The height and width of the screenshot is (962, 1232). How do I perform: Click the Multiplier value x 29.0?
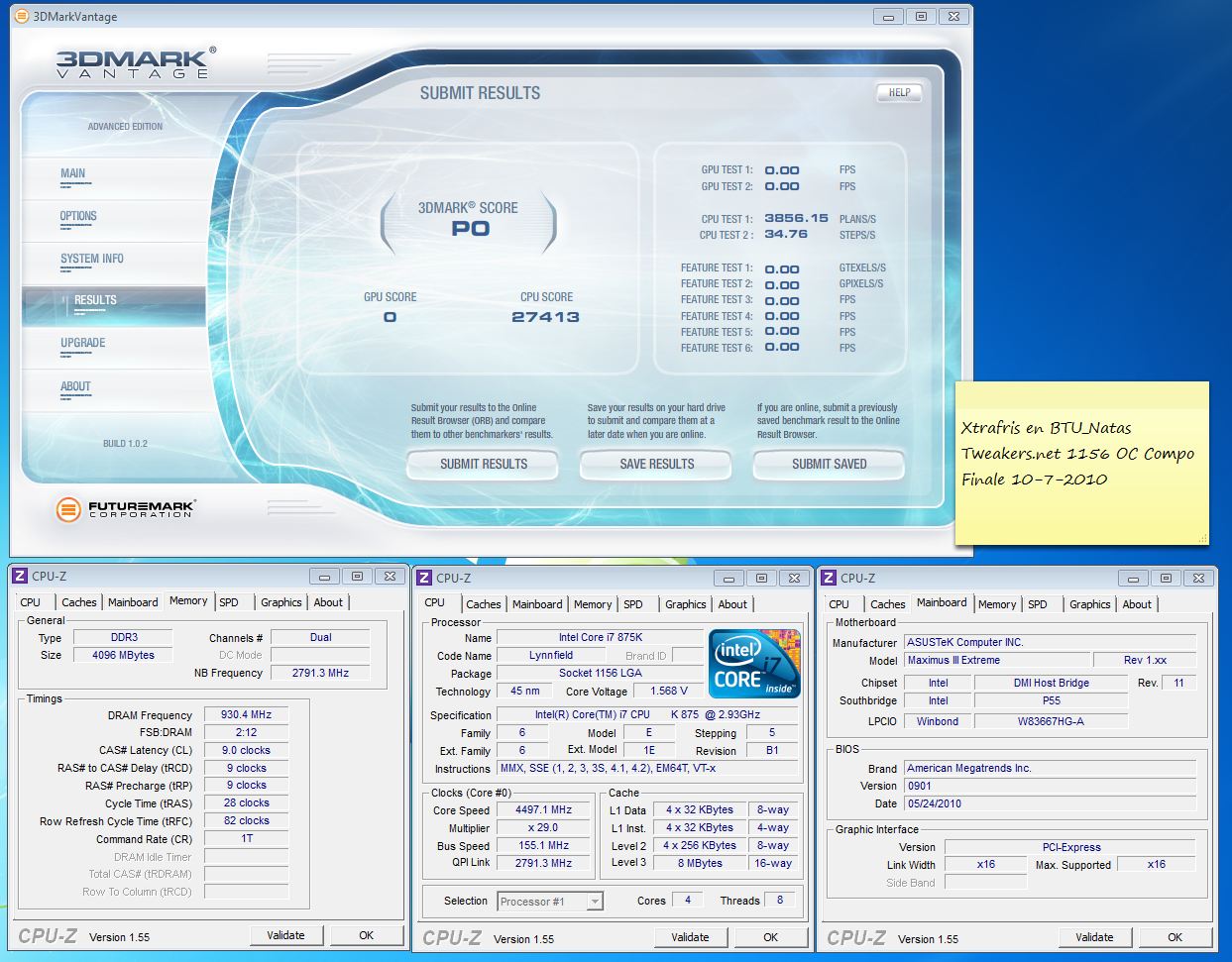(x=544, y=827)
